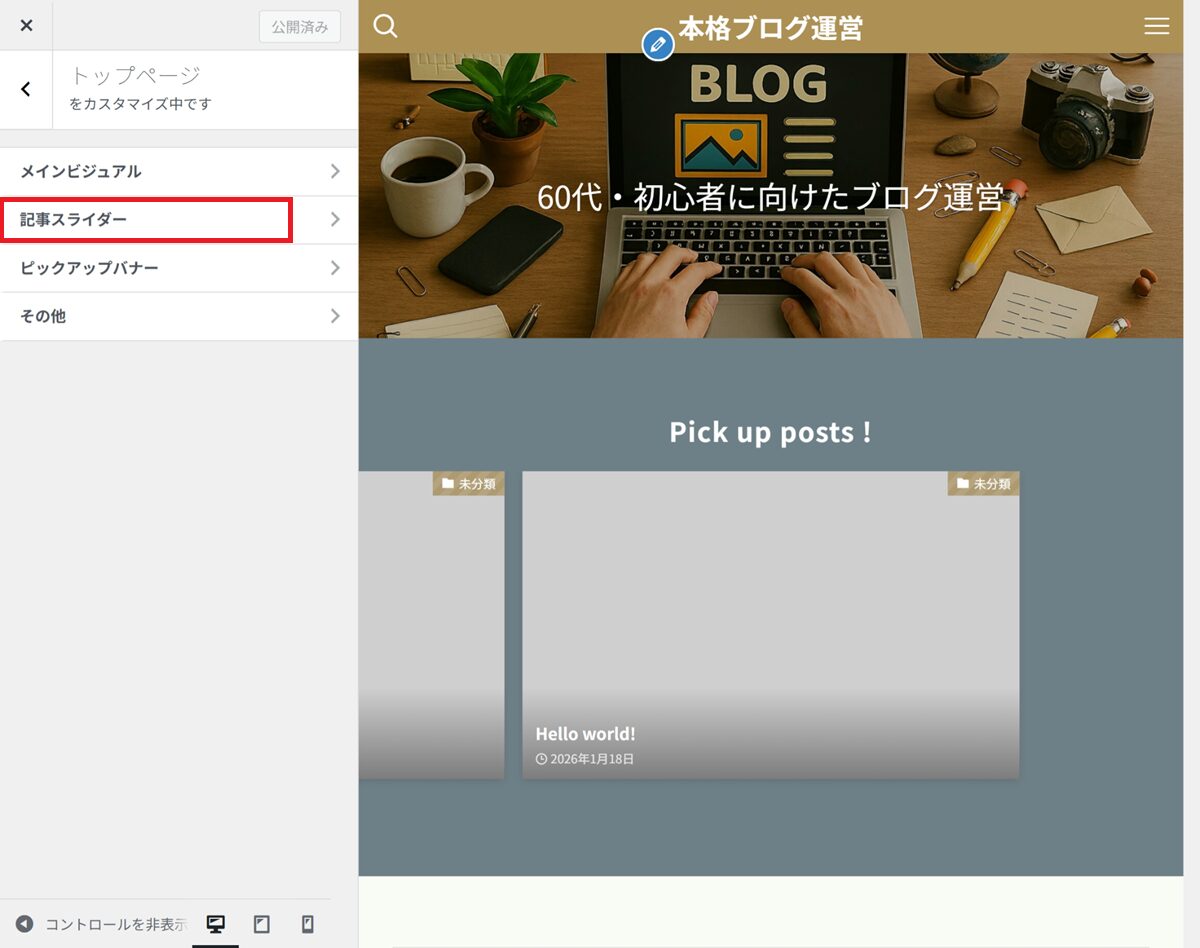Click the blue pencil edit shortcut icon
1200x948 pixels.
point(657,45)
